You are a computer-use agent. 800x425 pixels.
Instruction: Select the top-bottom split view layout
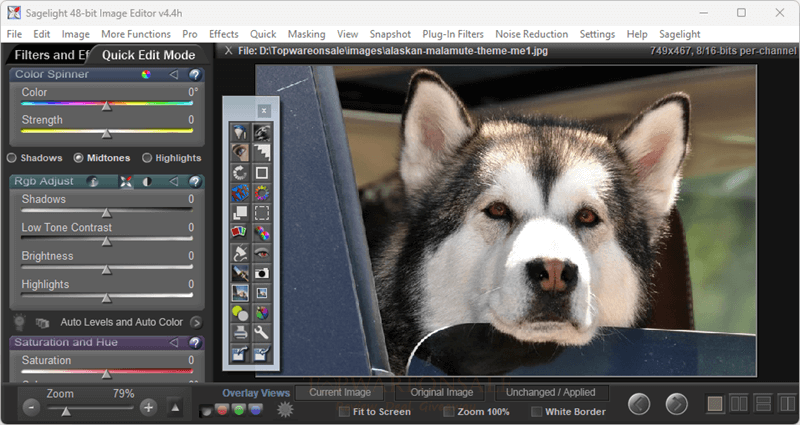coord(763,404)
